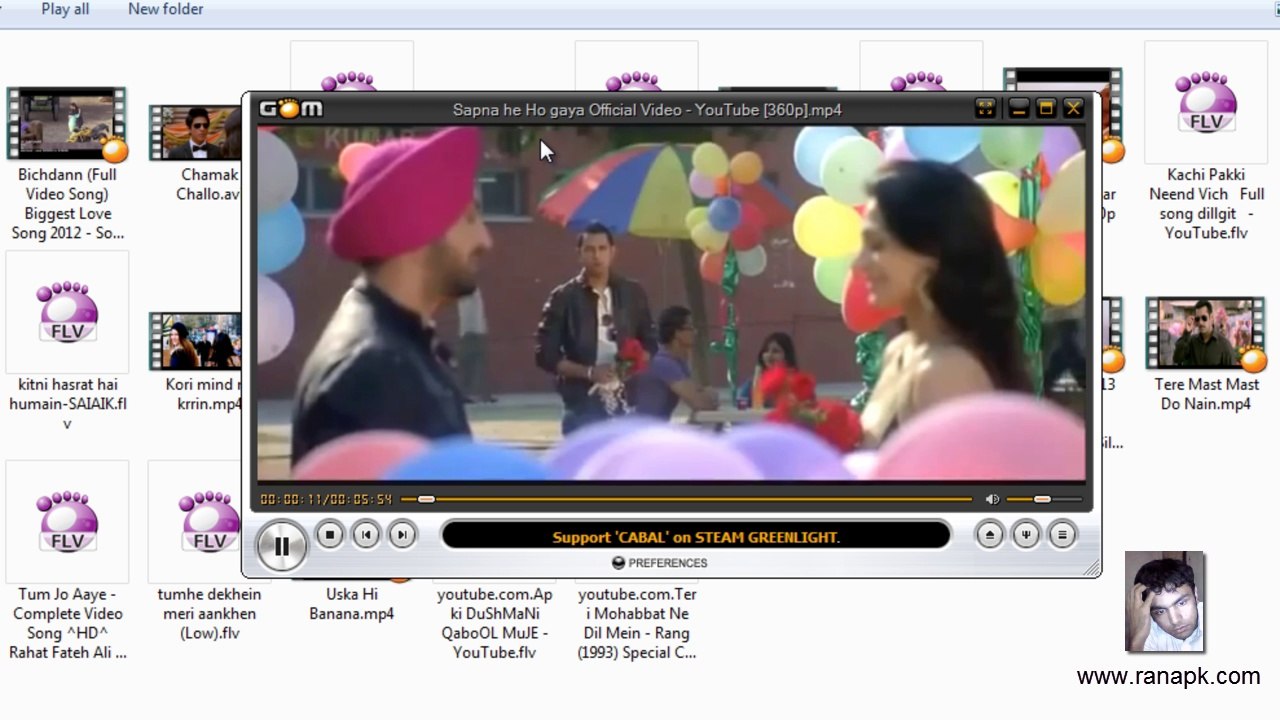Select the Teri Mohabbat Ne Dil Mein file name
Viewport: 1280px width, 720px height.
coord(637,623)
